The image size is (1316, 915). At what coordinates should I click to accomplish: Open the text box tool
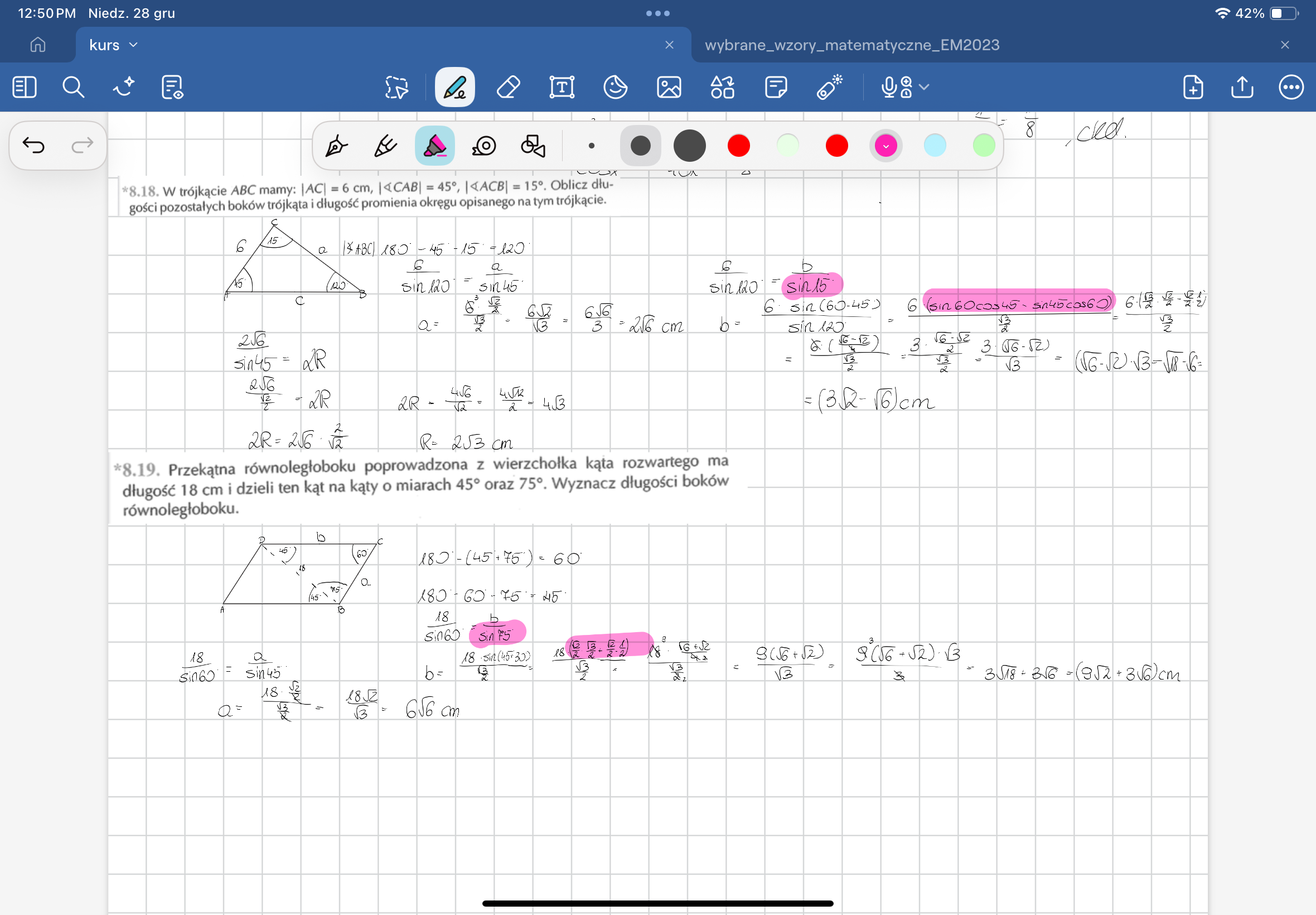[562, 88]
